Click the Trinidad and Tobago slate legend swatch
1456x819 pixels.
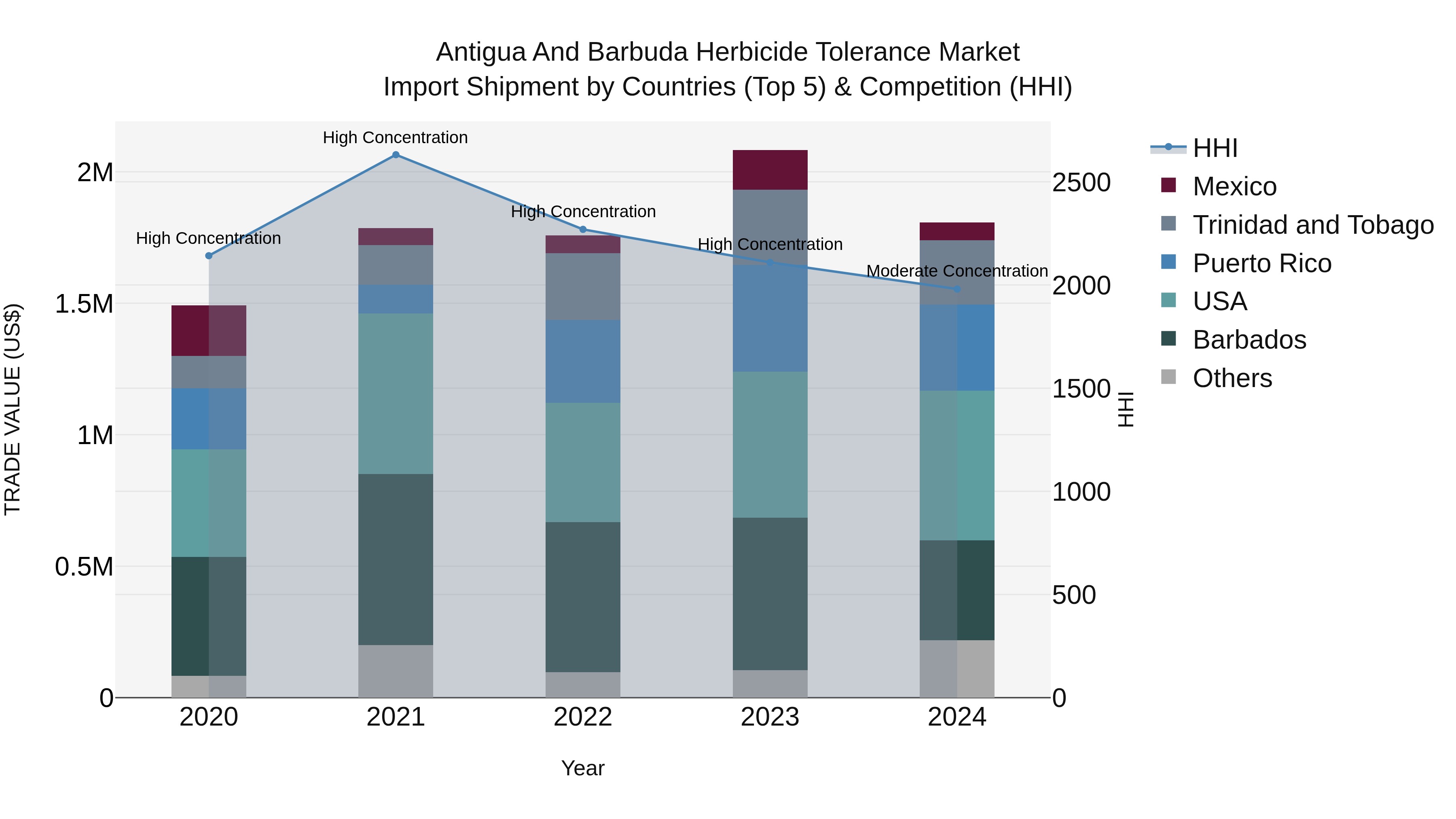1168,223
